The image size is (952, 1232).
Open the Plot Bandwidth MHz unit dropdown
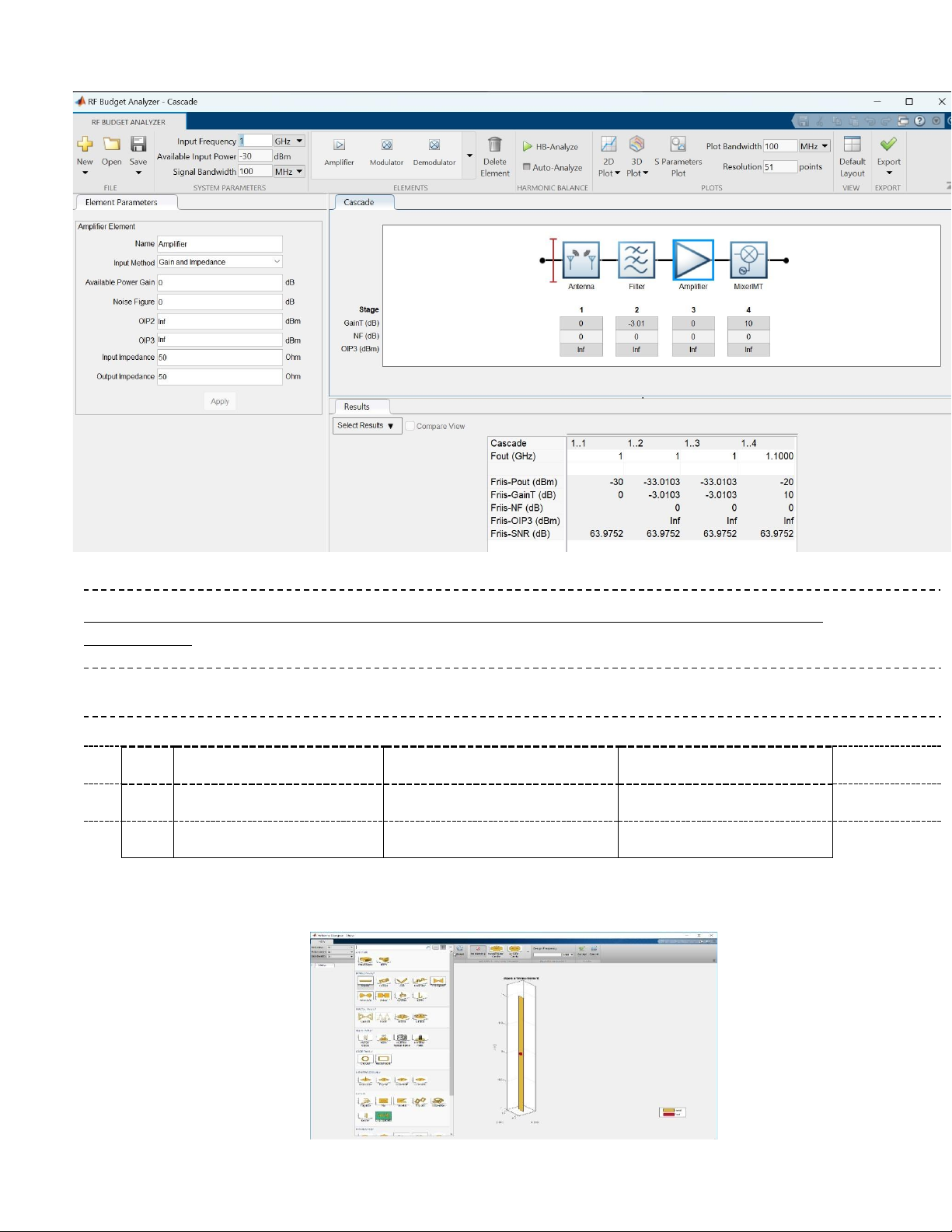[814, 146]
